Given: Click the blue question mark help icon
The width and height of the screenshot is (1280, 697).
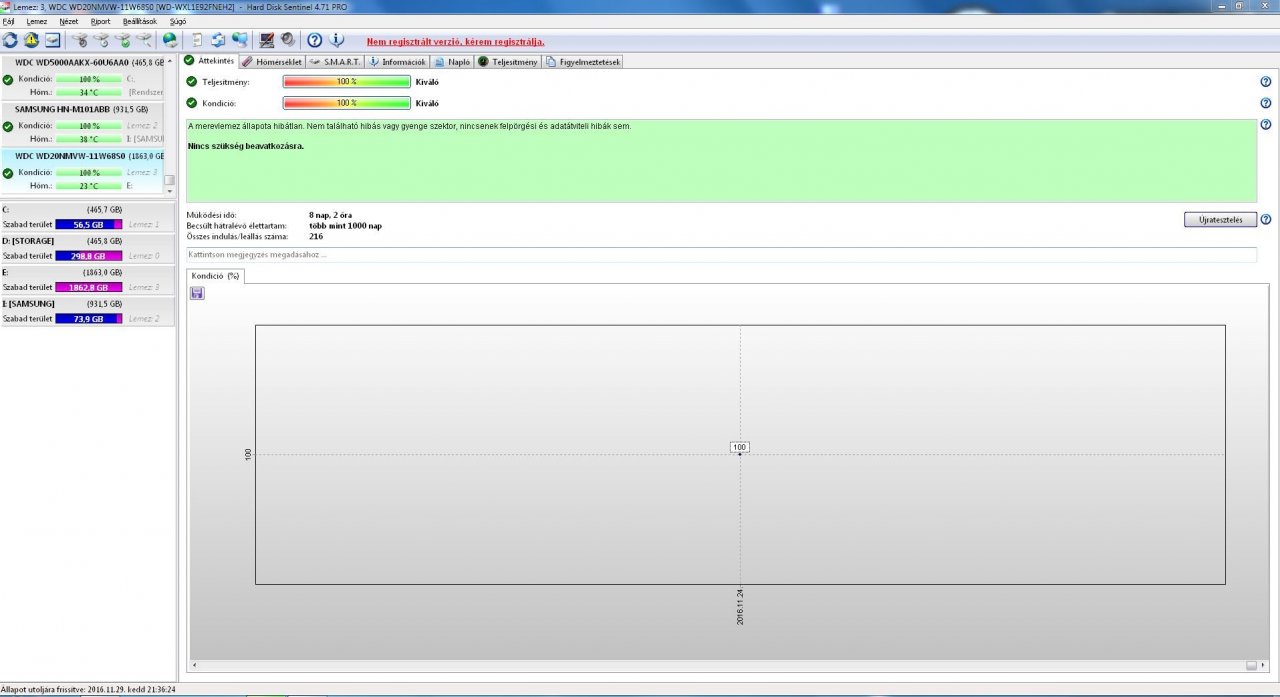Looking at the screenshot, I should coord(314,40).
